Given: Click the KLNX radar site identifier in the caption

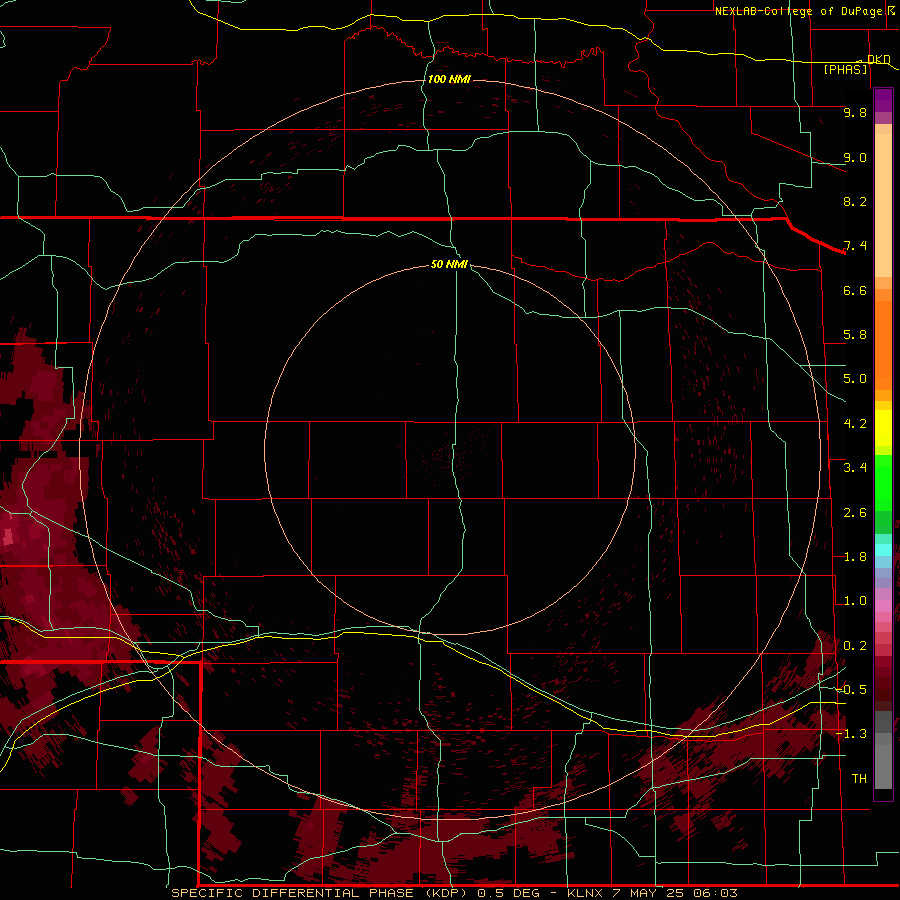Looking at the screenshot, I should (x=585, y=893).
